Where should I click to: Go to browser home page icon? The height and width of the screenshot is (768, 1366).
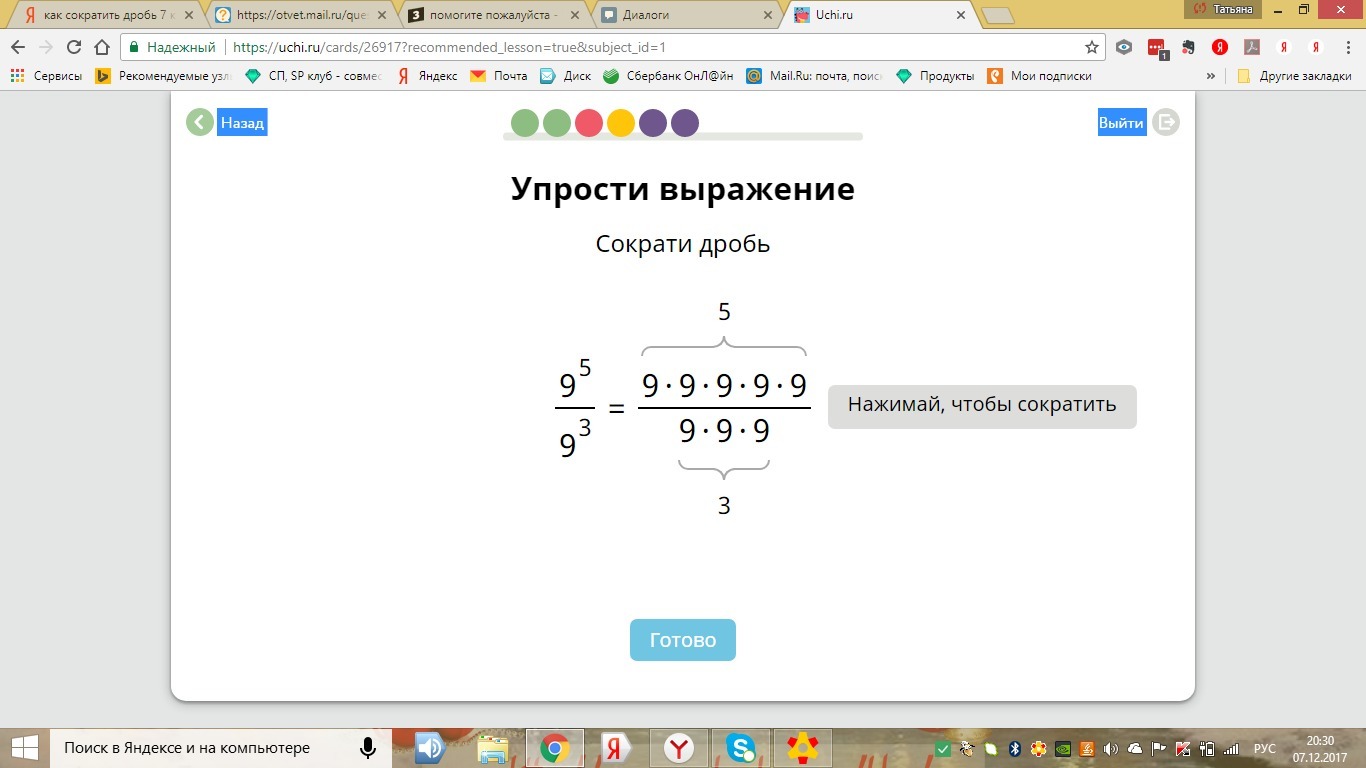[101, 47]
